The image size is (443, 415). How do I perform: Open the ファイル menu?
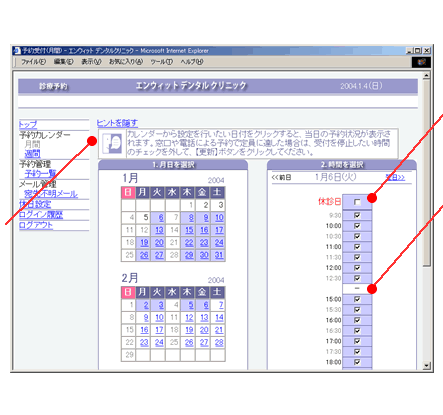(x=33, y=62)
